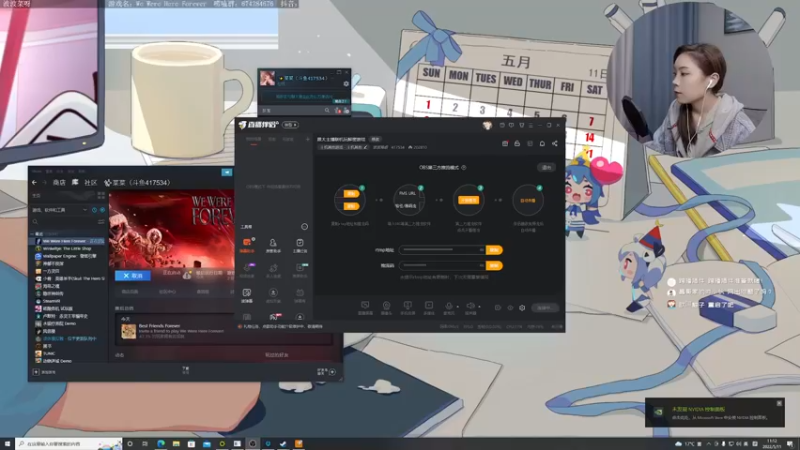Reveal the rtmp address with its eye icon
800x450 pixels.
pos(481,250)
